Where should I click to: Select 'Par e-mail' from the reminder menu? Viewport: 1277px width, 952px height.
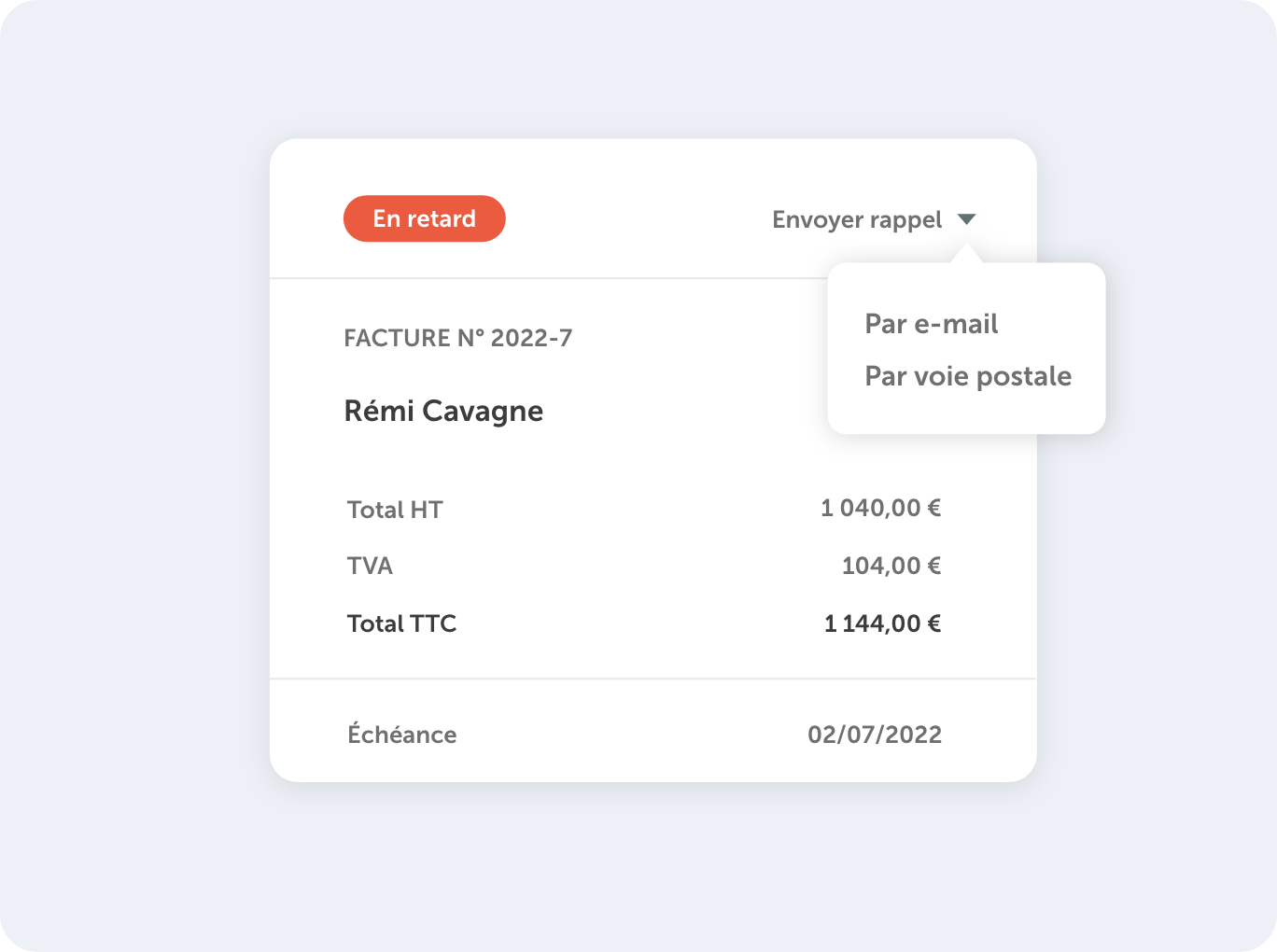[x=930, y=324]
